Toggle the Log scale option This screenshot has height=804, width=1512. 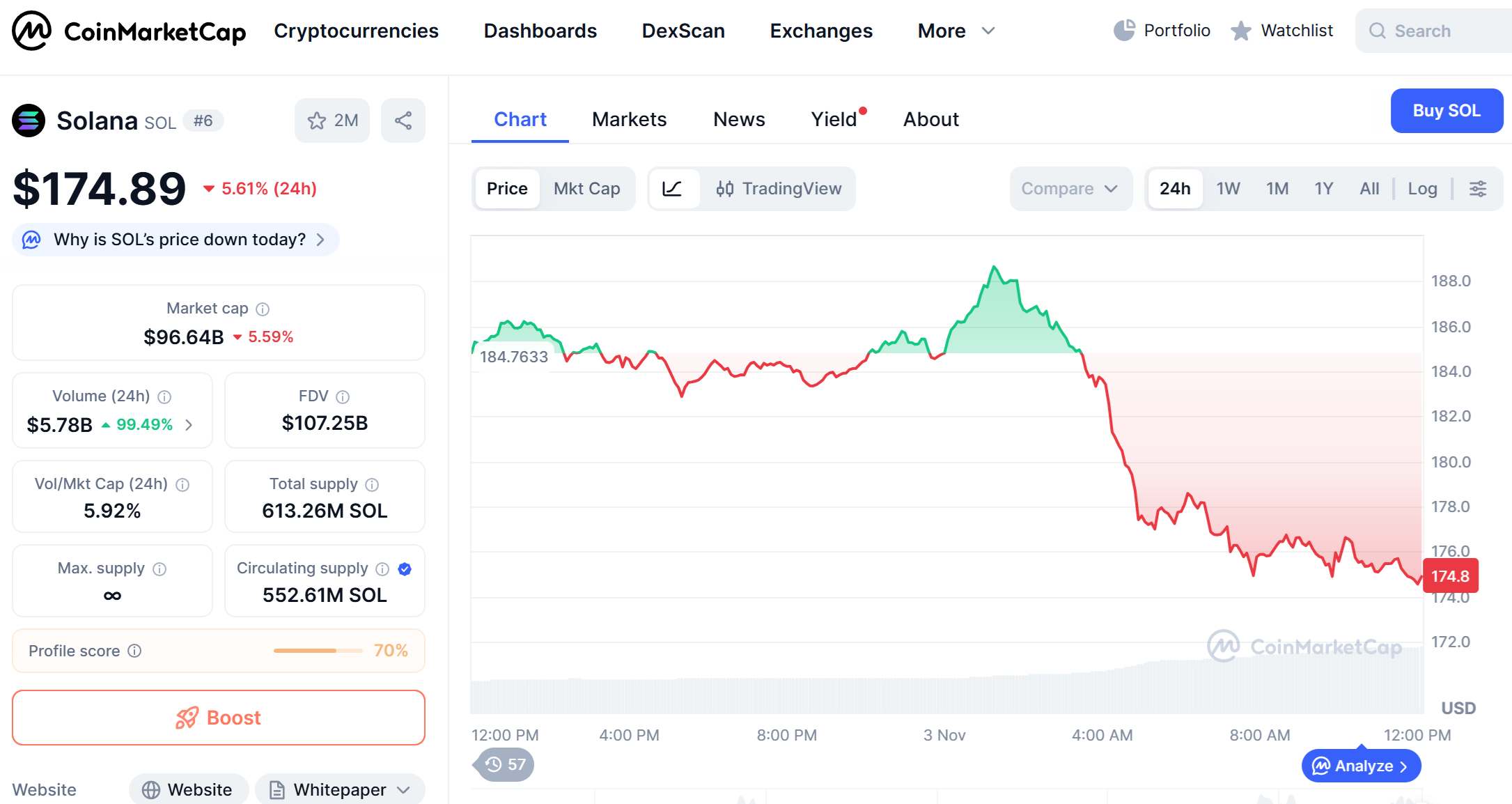1422,189
